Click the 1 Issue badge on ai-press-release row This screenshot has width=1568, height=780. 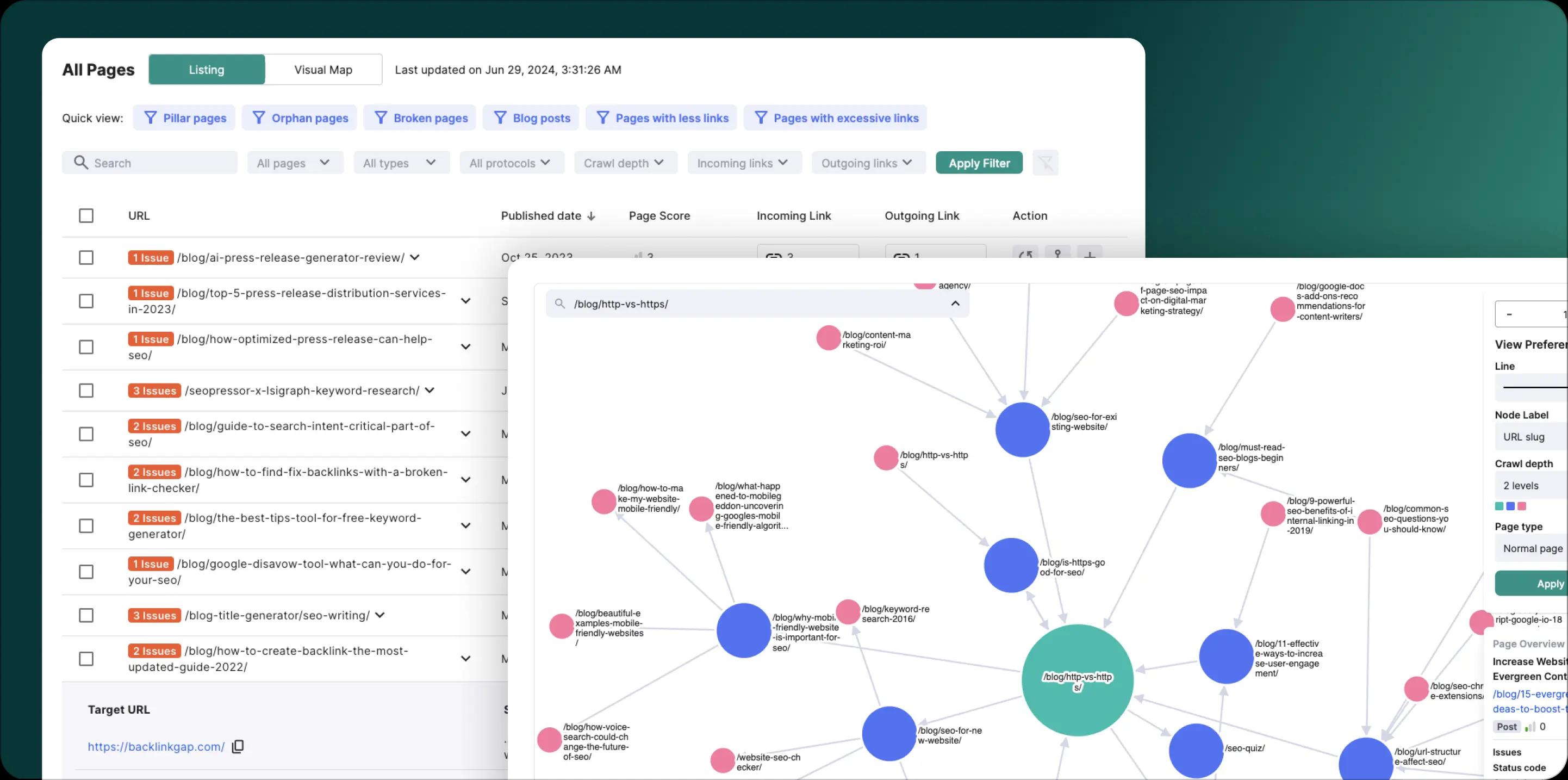tap(151, 258)
